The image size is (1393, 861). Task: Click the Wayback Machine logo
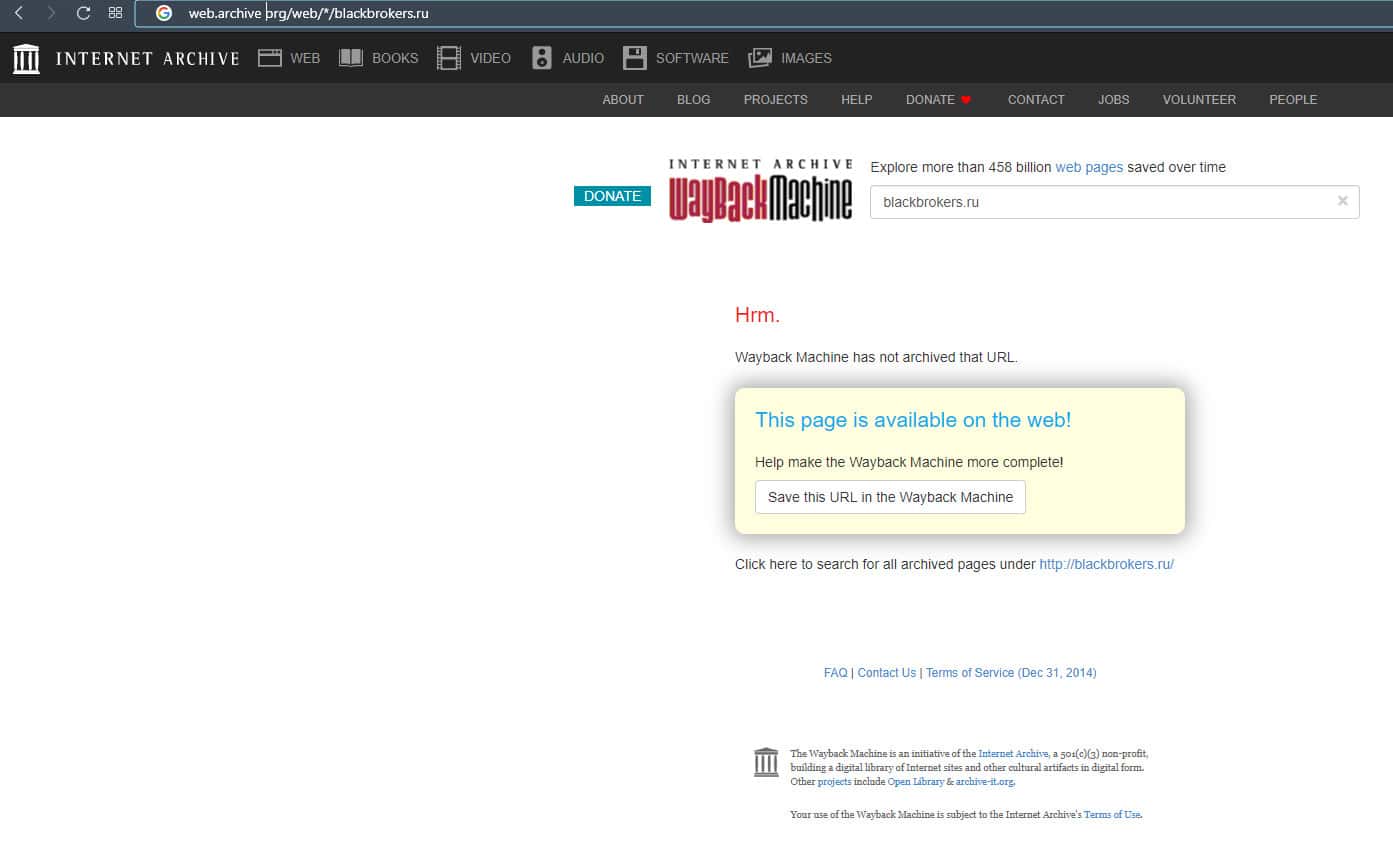pyautogui.click(x=760, y=190)
